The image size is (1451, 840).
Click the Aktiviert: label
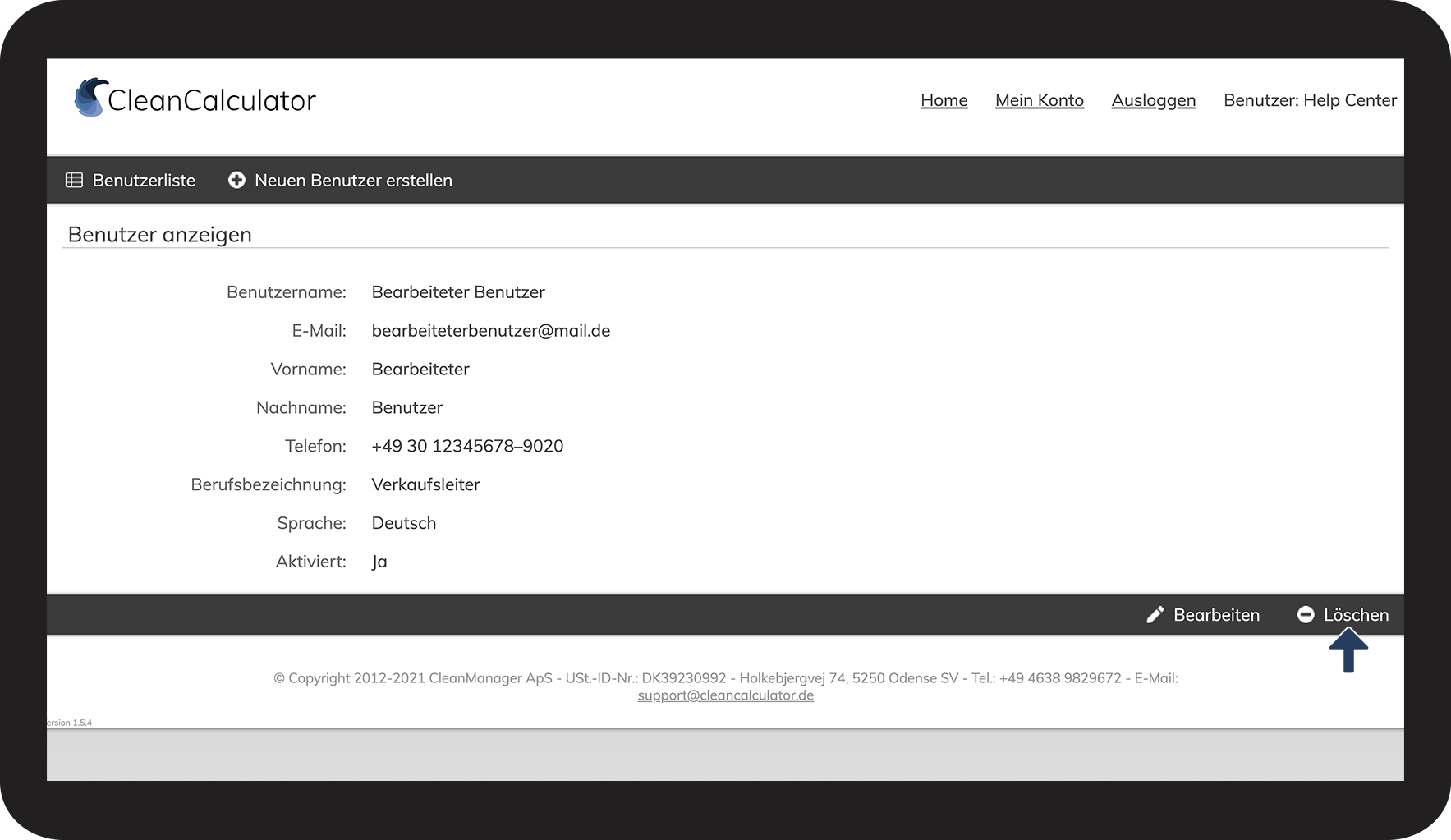311,562
